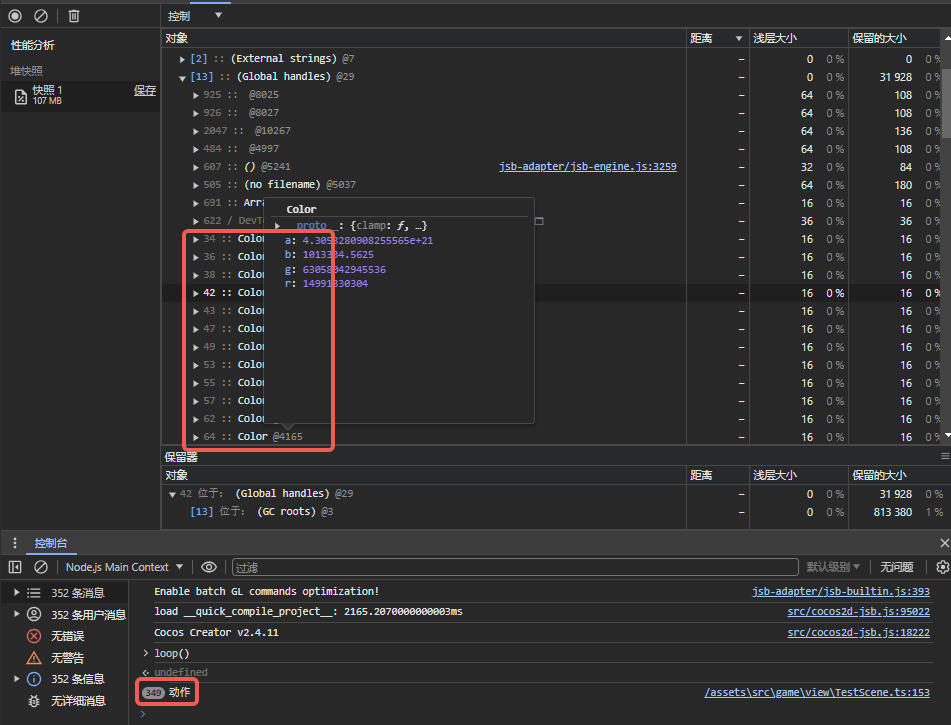The image size is (951, 725).
Task: Click the 性能分析 sidebar heading
Action: point(33,45)
